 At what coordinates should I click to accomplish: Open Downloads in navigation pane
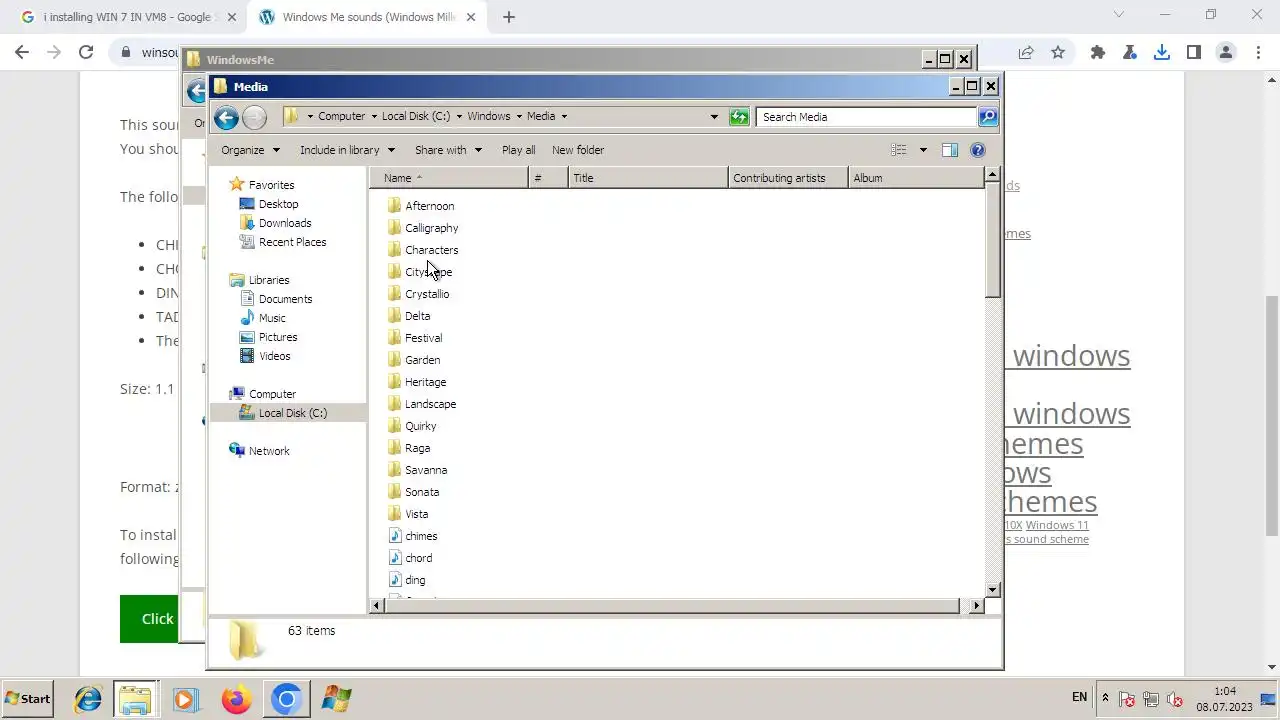point(285,223)
